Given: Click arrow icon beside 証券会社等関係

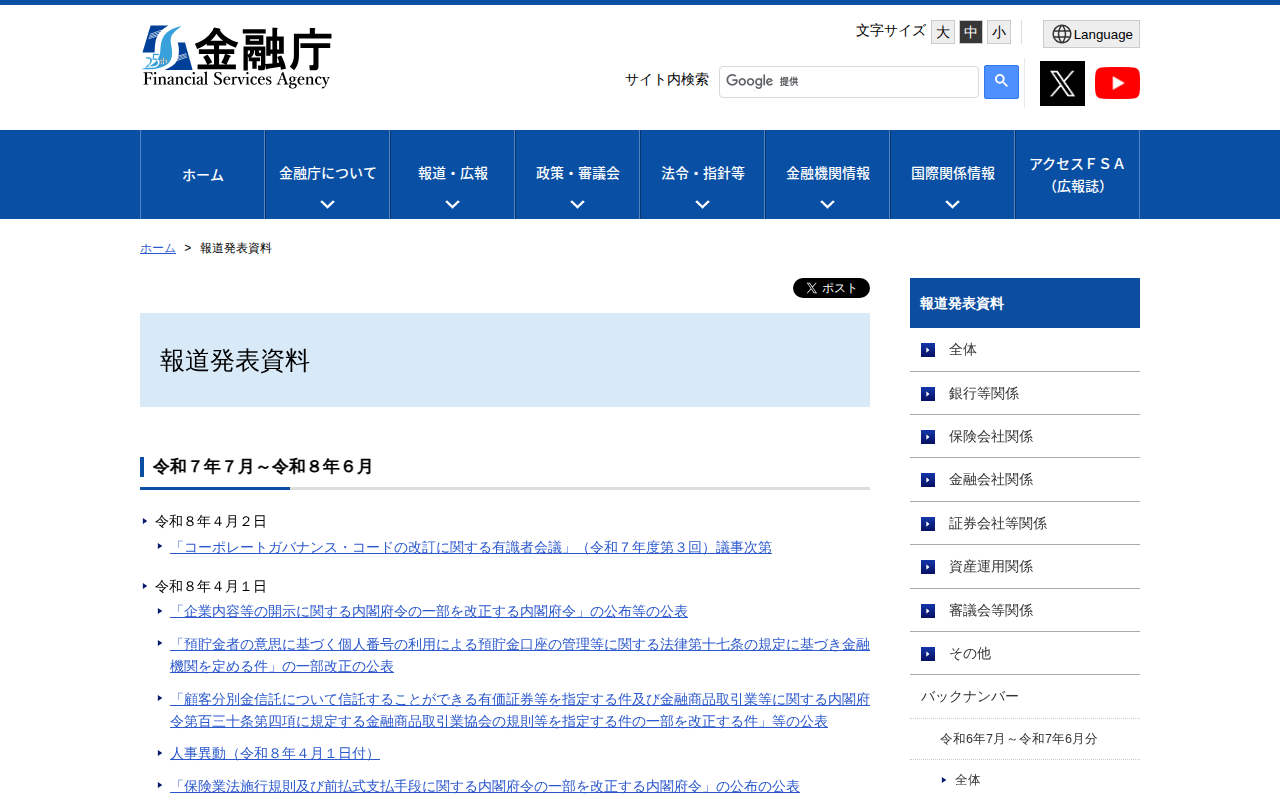Looking at the screenshot, I should pos(928,524).
